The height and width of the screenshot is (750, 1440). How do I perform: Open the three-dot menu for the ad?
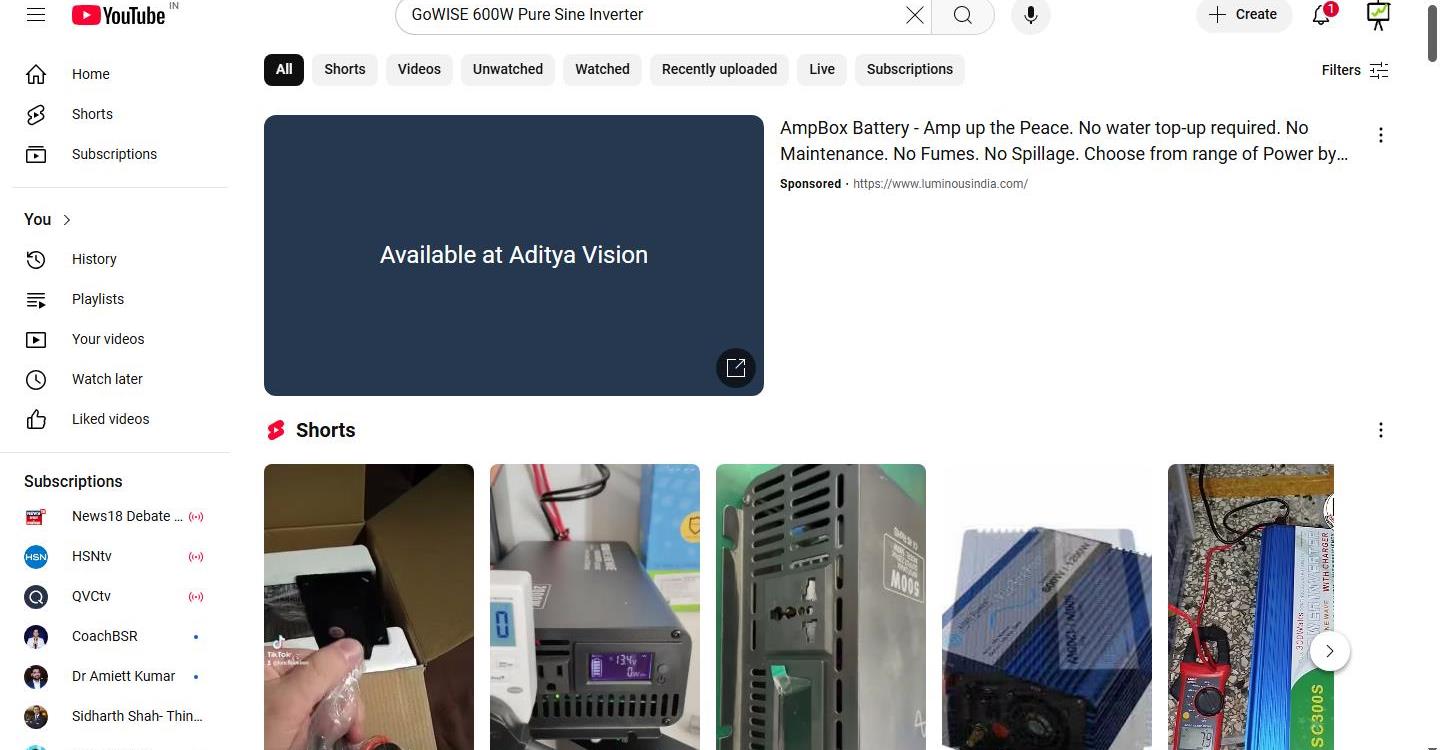(x=1380, y=135)
